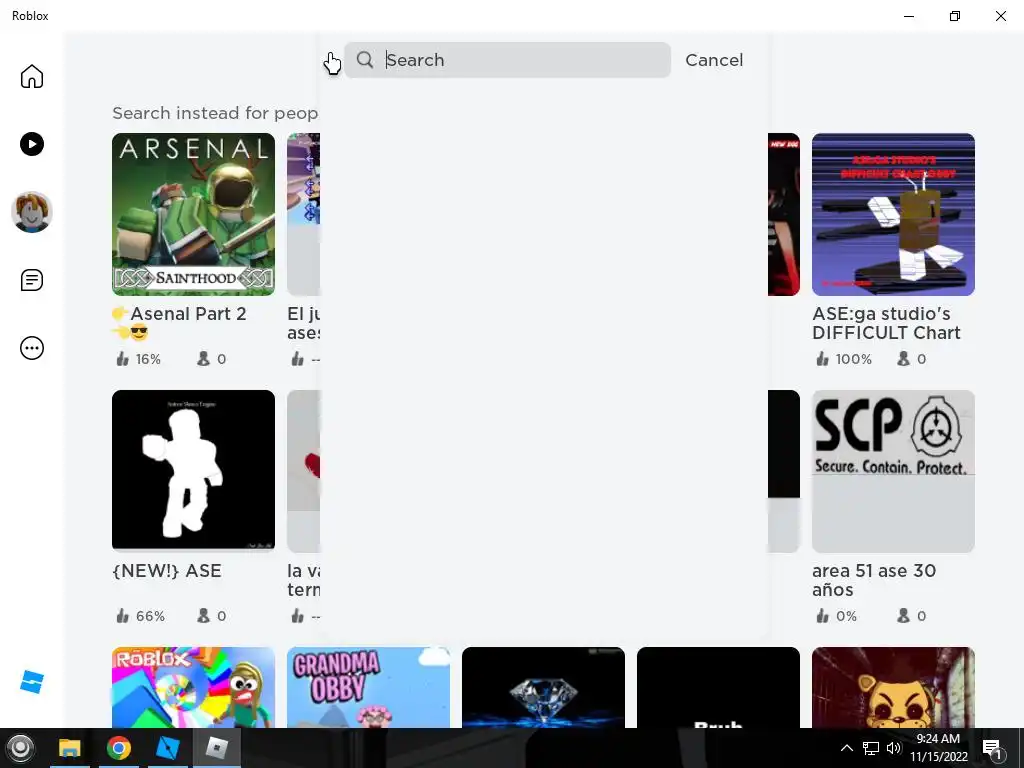Click the thumbs-up icon under area 51 ase
This screenshot has width=1024, height=768.
(822, 615)
